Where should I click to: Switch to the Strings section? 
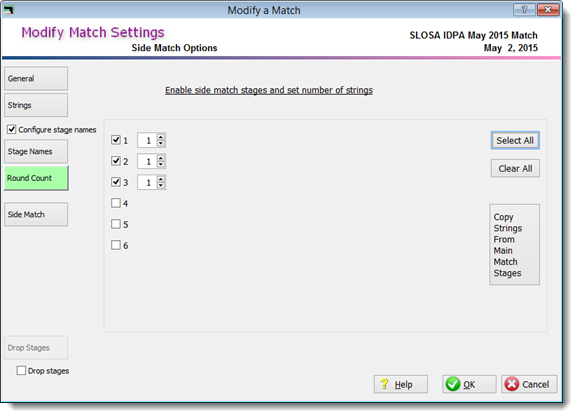coord(36,105)
